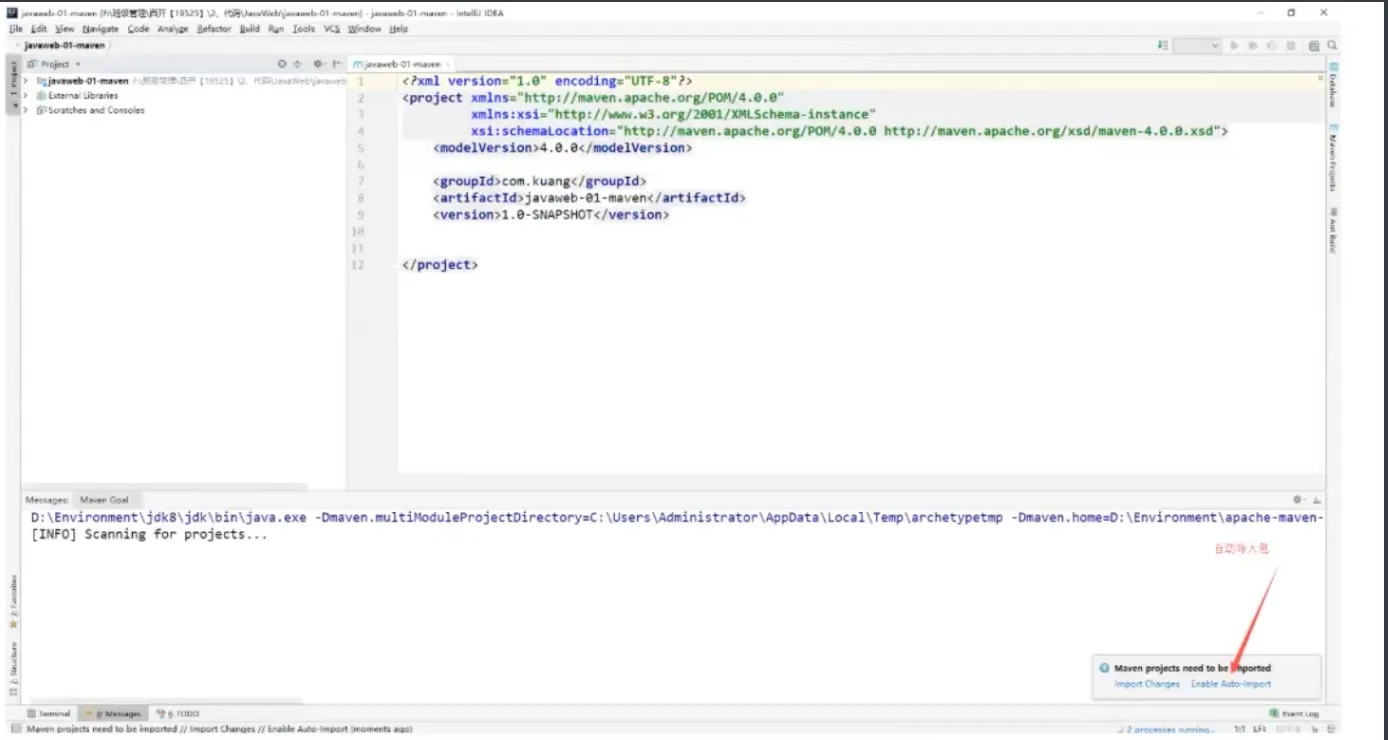
Task: Expand the Scratches and Consoles node
Action: click(x=27, y=111)
